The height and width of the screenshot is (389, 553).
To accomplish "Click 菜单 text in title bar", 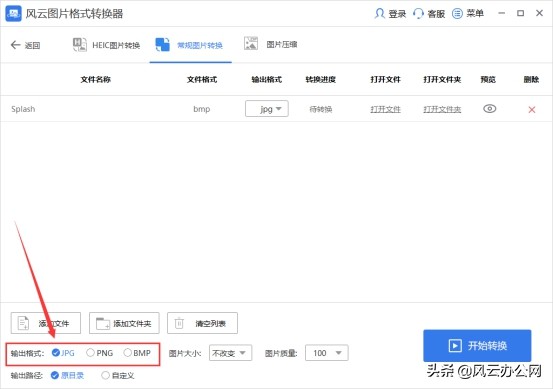I will click(x=475, y=13).
